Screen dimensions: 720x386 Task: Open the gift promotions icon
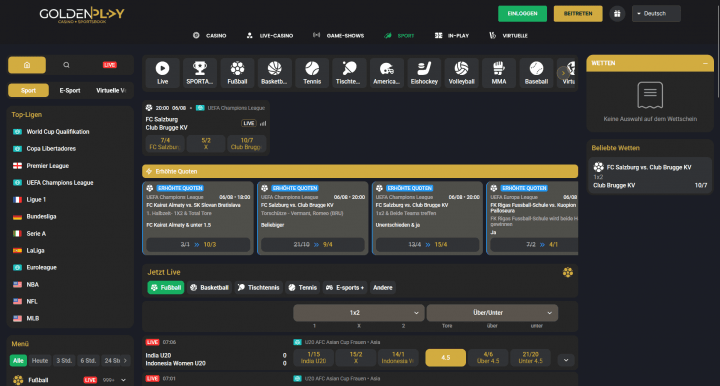click(x=617, y=14)
